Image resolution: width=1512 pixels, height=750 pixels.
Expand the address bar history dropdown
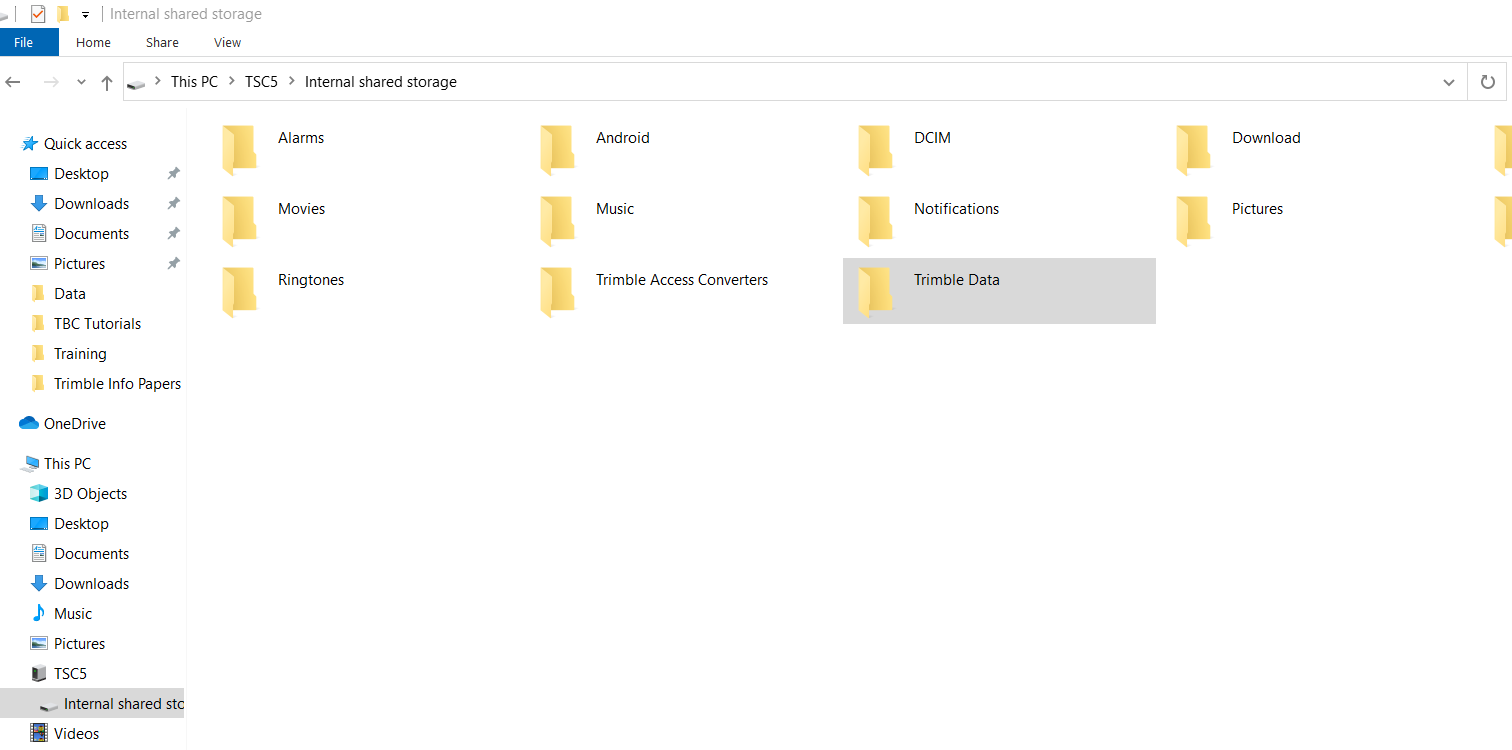[x=1448, y=83]
